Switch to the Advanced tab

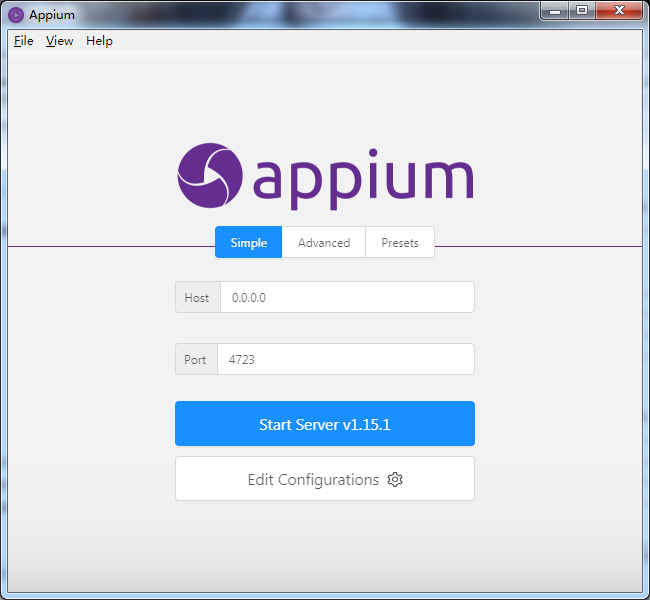click(324, 242)
